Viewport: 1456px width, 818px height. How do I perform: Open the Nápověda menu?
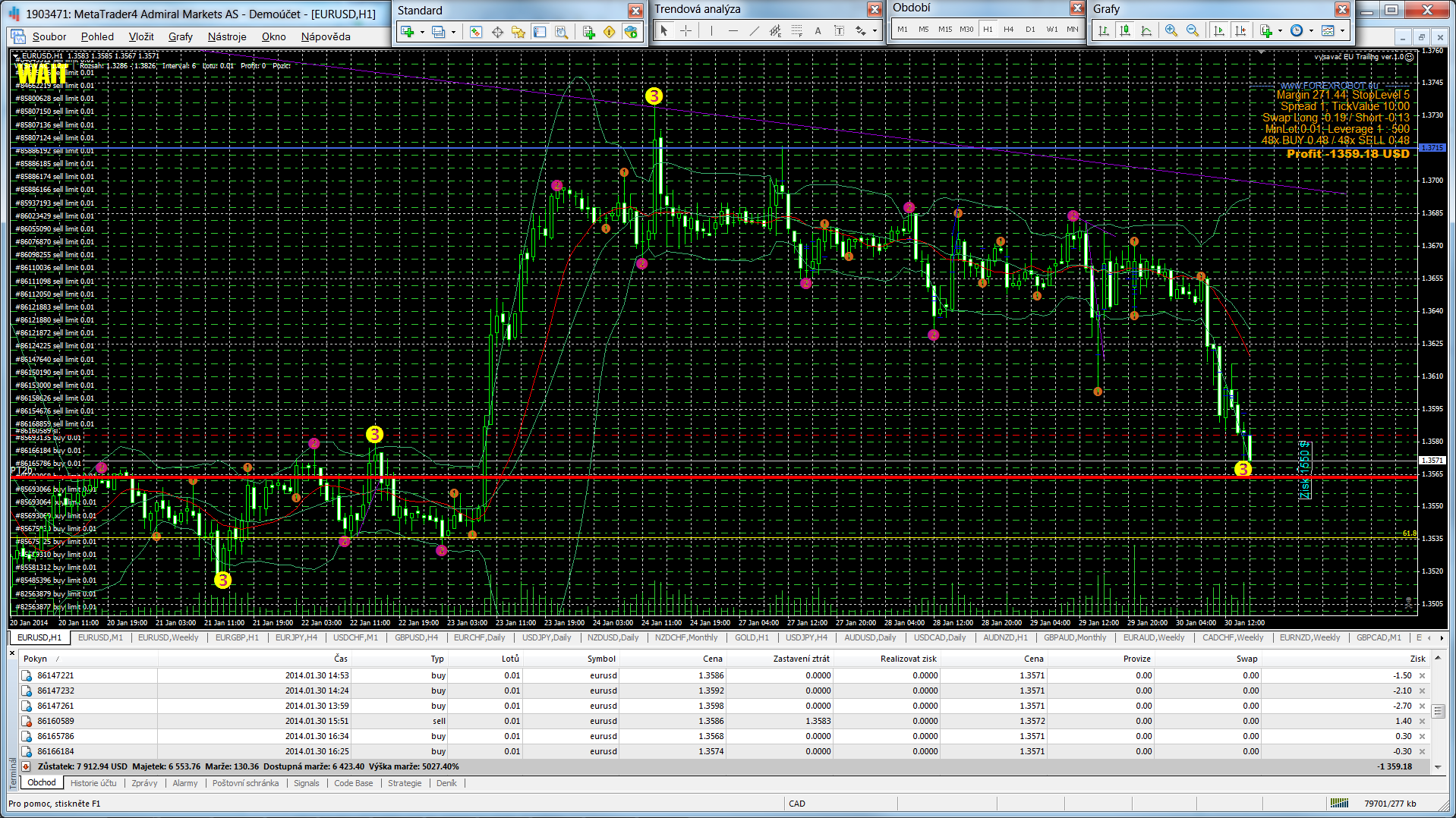click(326, 36)
